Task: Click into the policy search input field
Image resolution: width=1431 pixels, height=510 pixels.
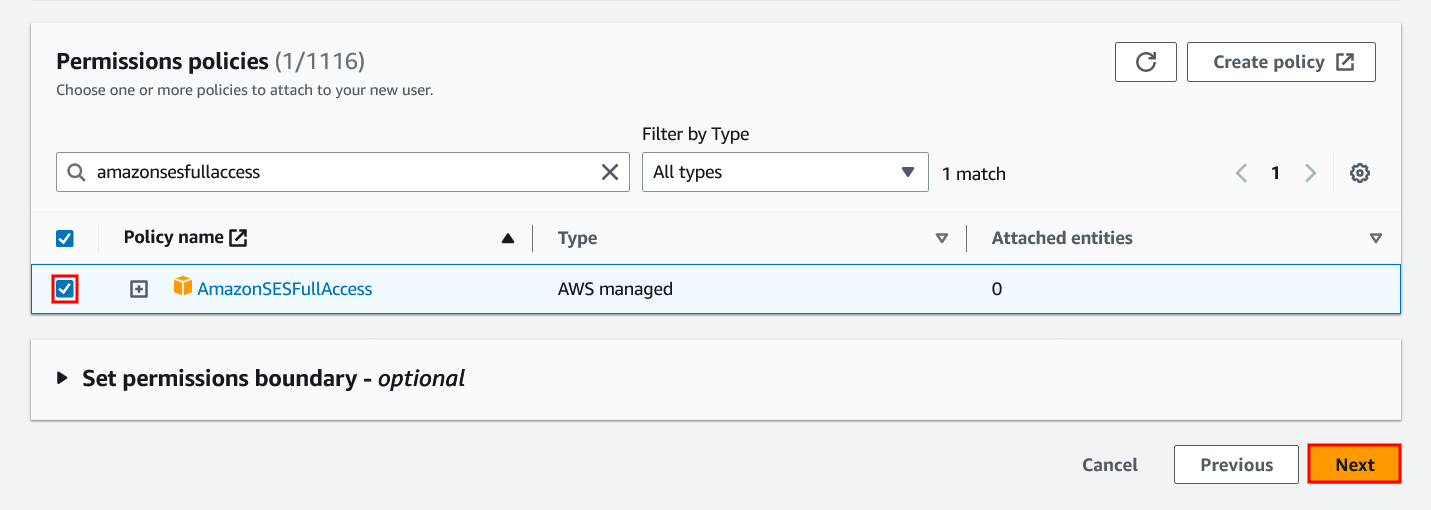Action: (x=343, y=172)
